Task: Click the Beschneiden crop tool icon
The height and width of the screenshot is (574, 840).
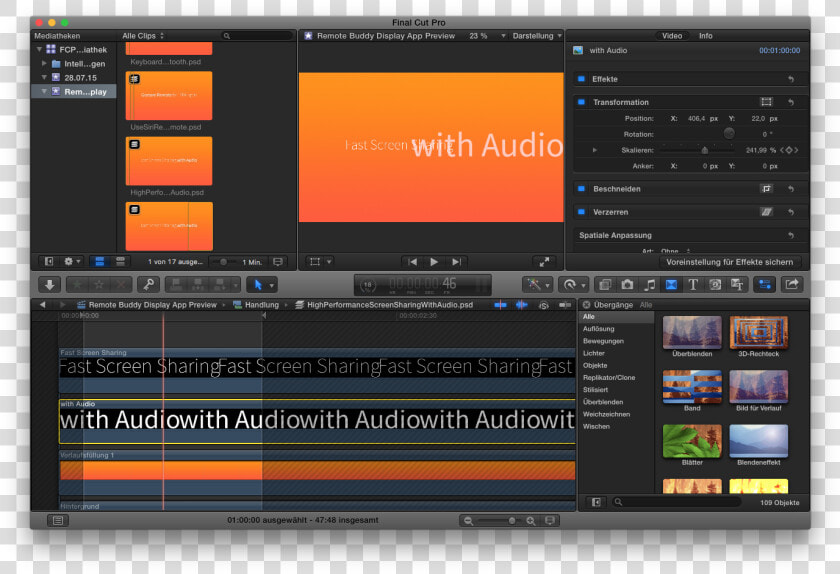Action: click(767, 189)
